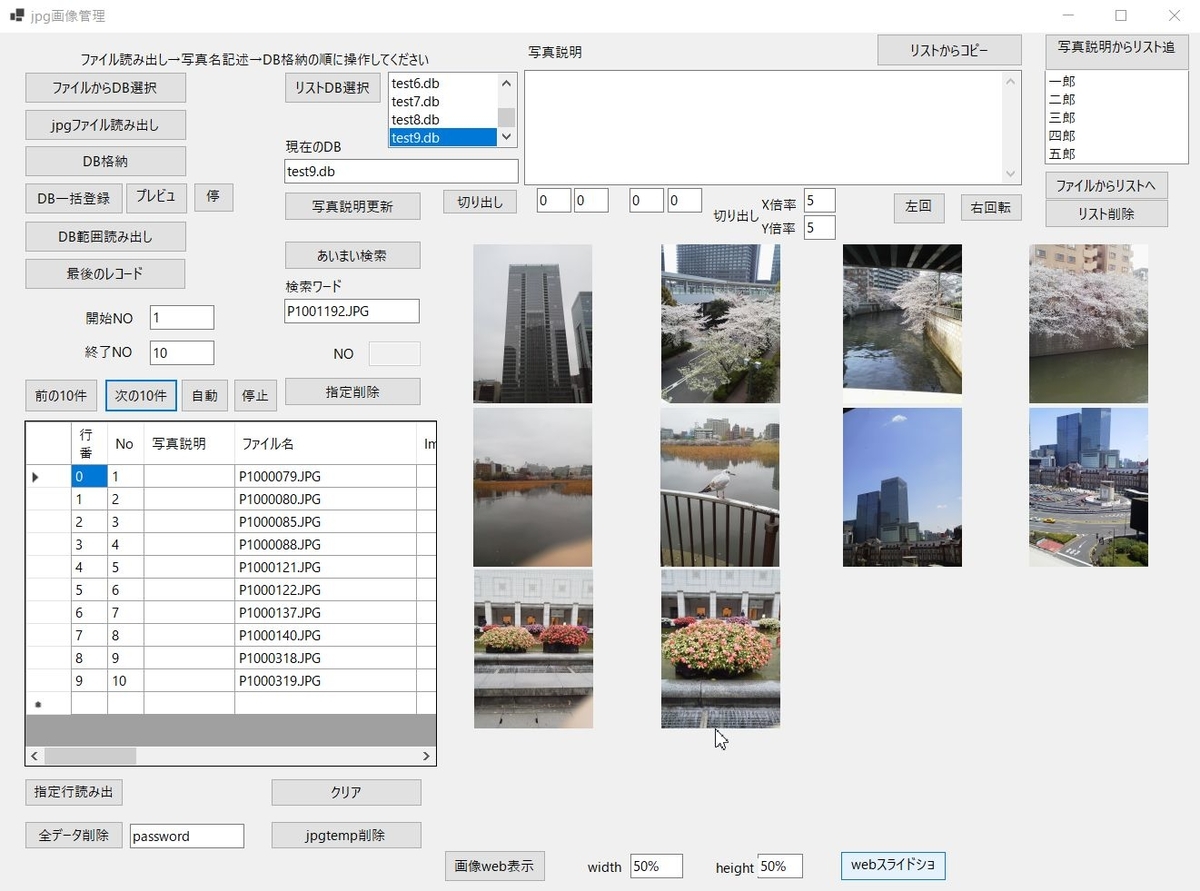
Task: Click リストDB選択 button
Action: [x=333, y=87]
